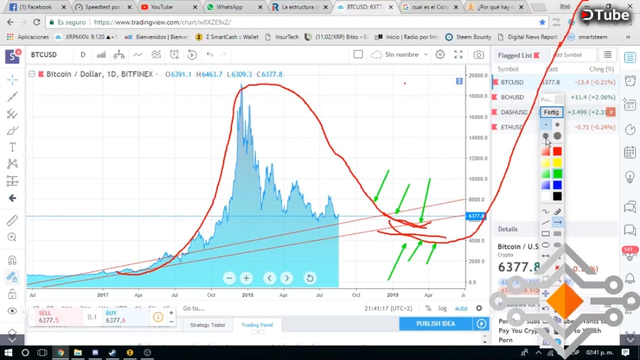This screenshot has height=360, width=640.
Task: Click the BUY 6377.6 button
Action: (x=124, y=317)
